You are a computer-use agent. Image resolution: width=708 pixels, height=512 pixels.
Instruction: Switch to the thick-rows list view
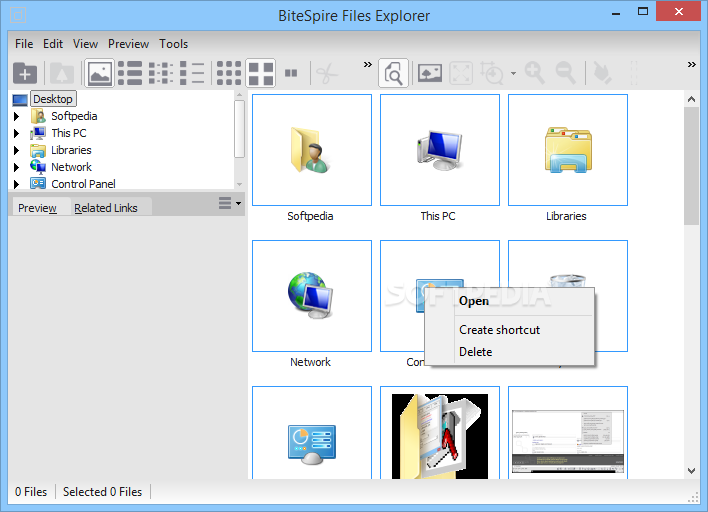(x=130, y=73)
